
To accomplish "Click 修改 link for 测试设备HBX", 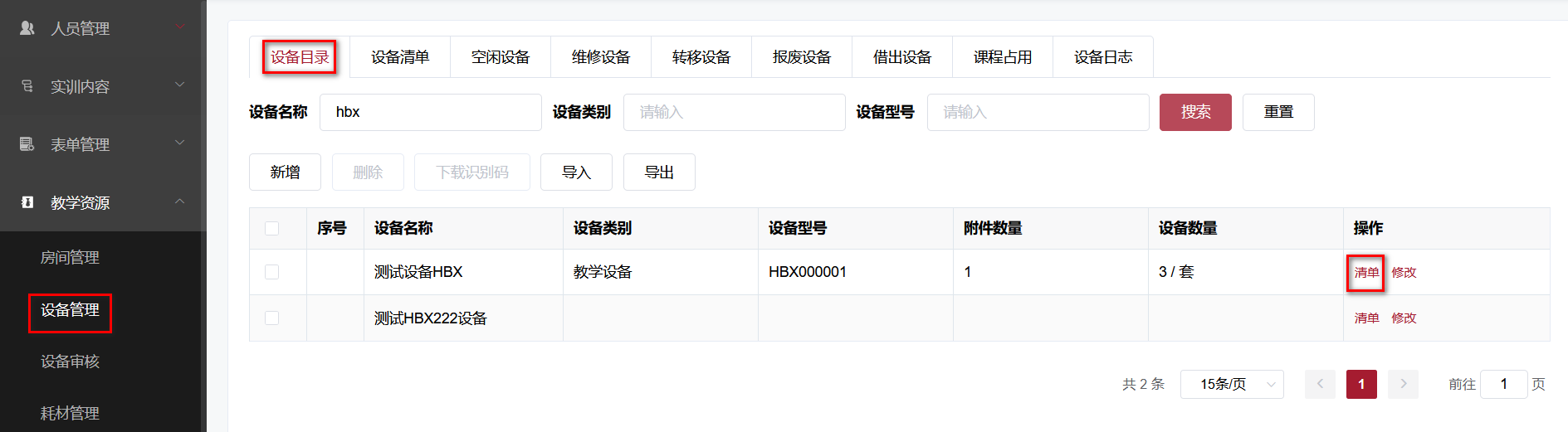I will 1404,272.
